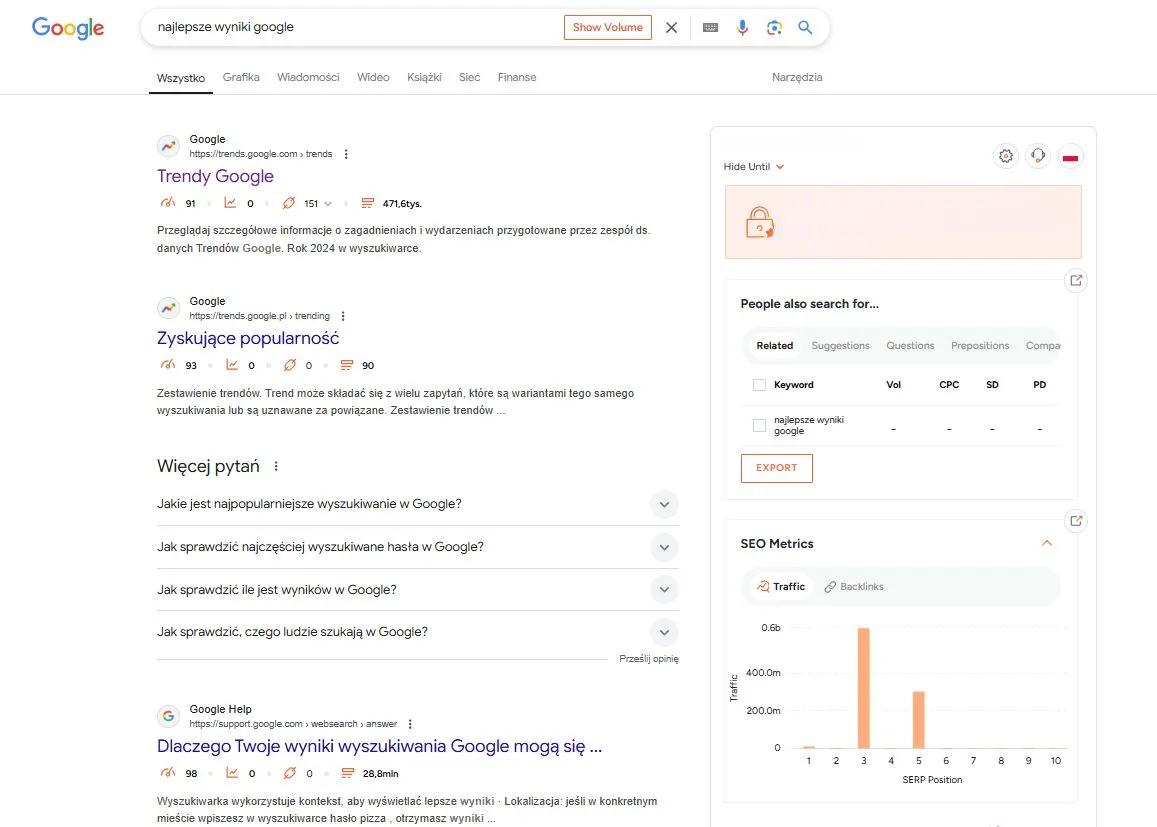The width and height of the screenshot is (1157, 827).
Task: Click the magnifying glass search icon
Action: [x=805, y=27]
